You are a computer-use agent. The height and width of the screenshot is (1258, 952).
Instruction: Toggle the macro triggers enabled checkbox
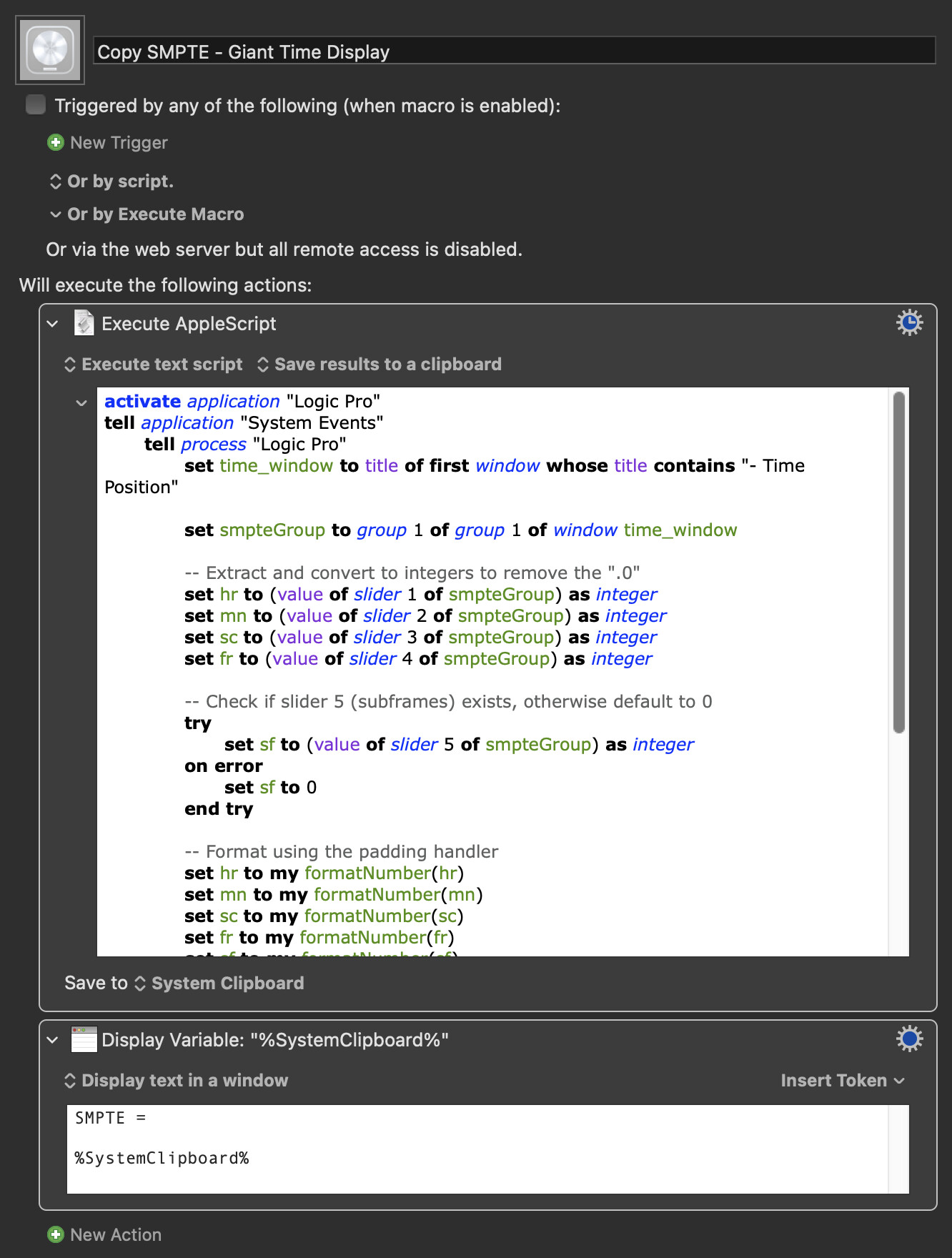[36, 105]
